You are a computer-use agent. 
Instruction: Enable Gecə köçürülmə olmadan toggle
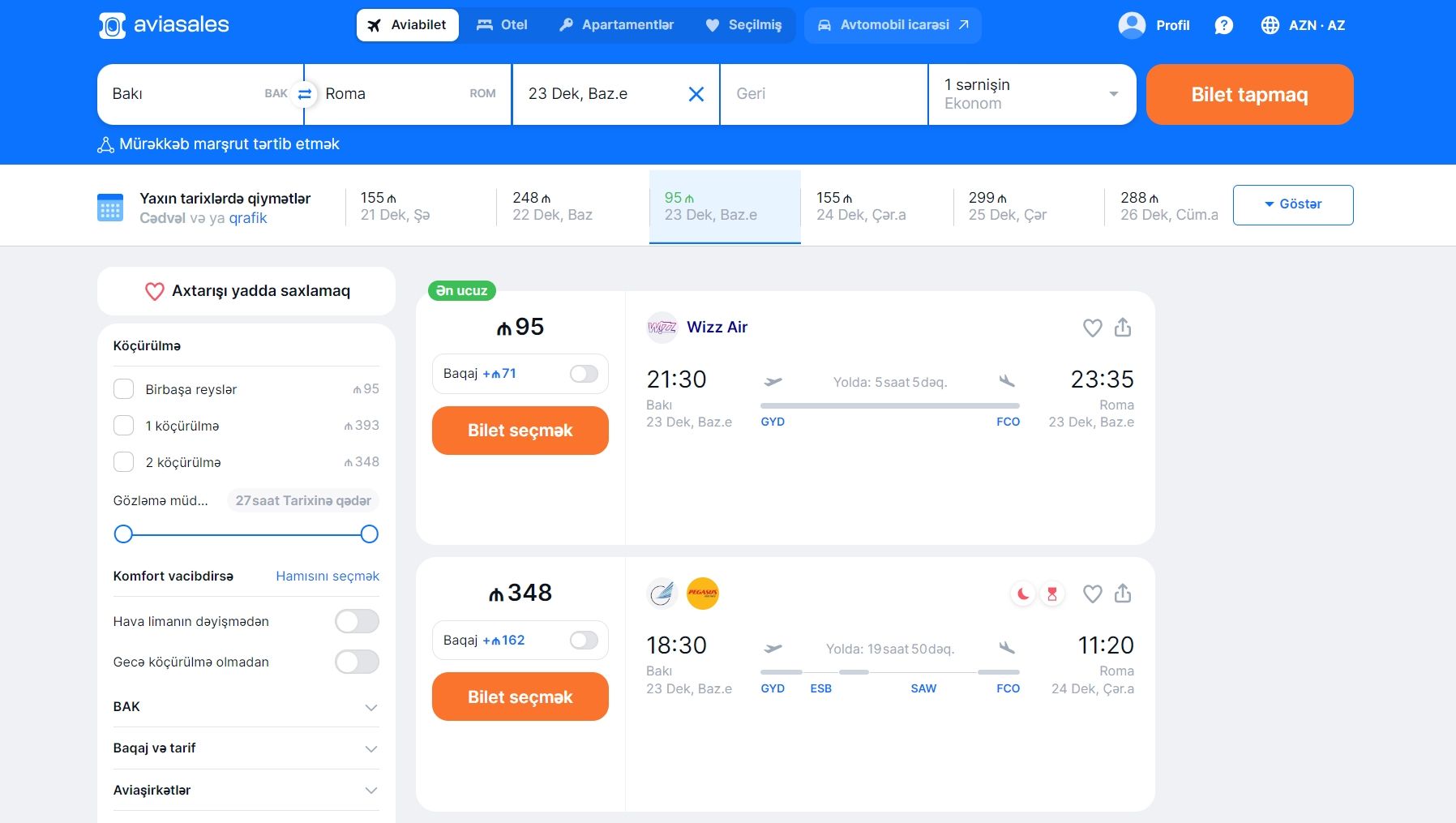pos(357,662)
